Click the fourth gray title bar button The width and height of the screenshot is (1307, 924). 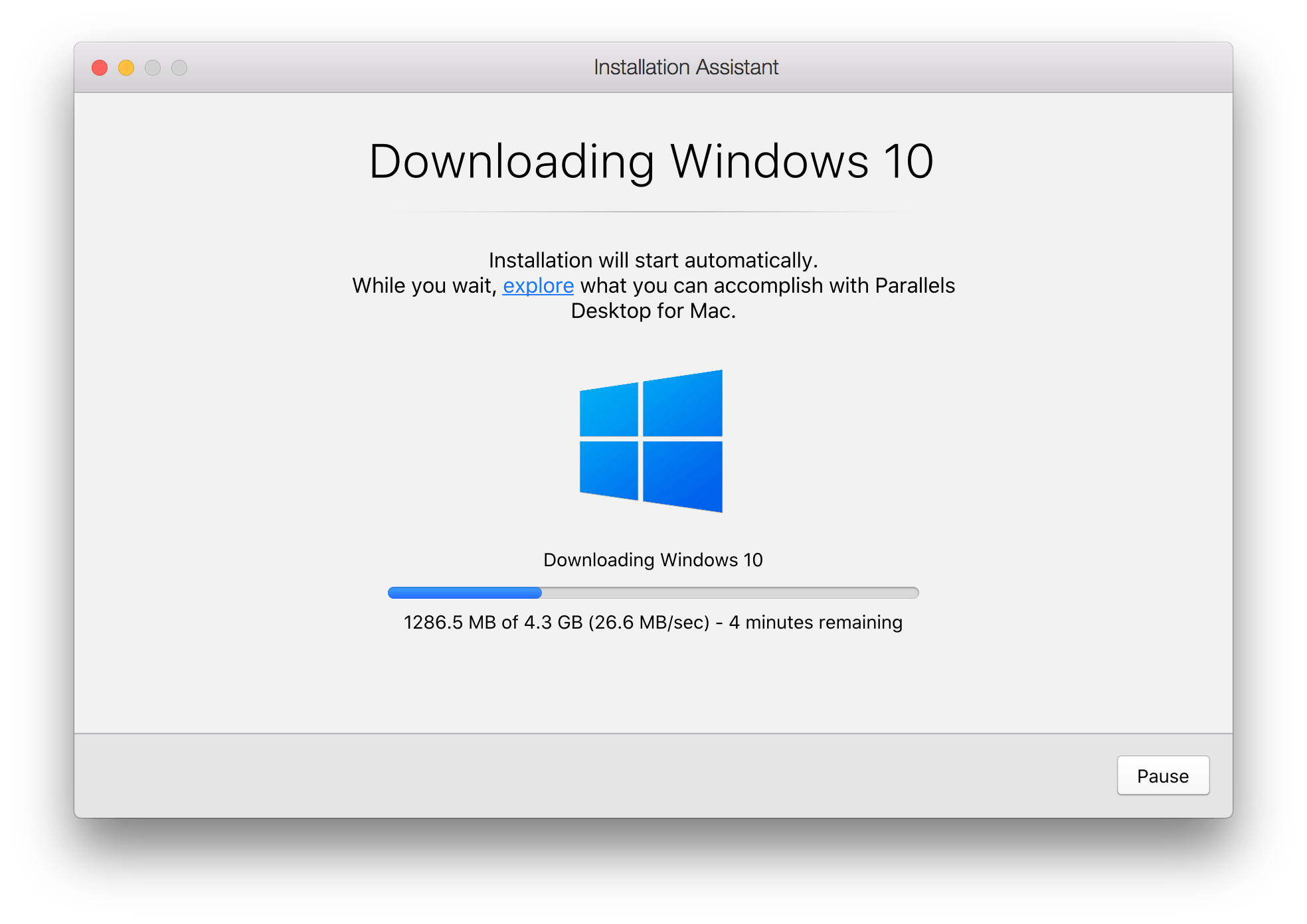(x=179, y=68)
